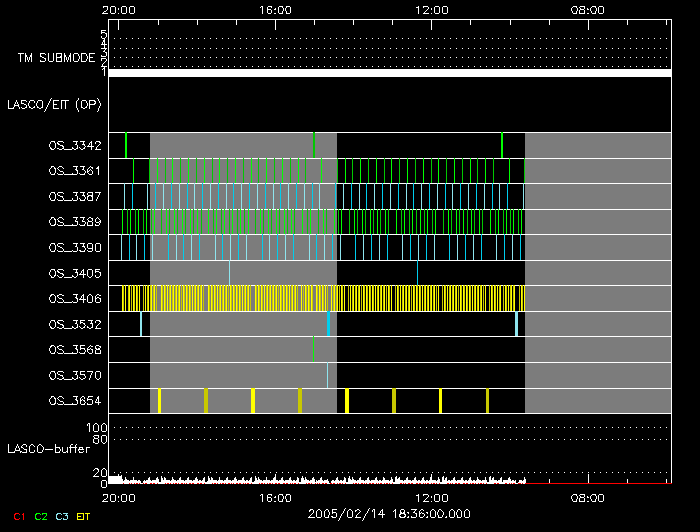Click the C1 red legend label
Viewport: 700px width, 532px height.
[x=17, y=516]
